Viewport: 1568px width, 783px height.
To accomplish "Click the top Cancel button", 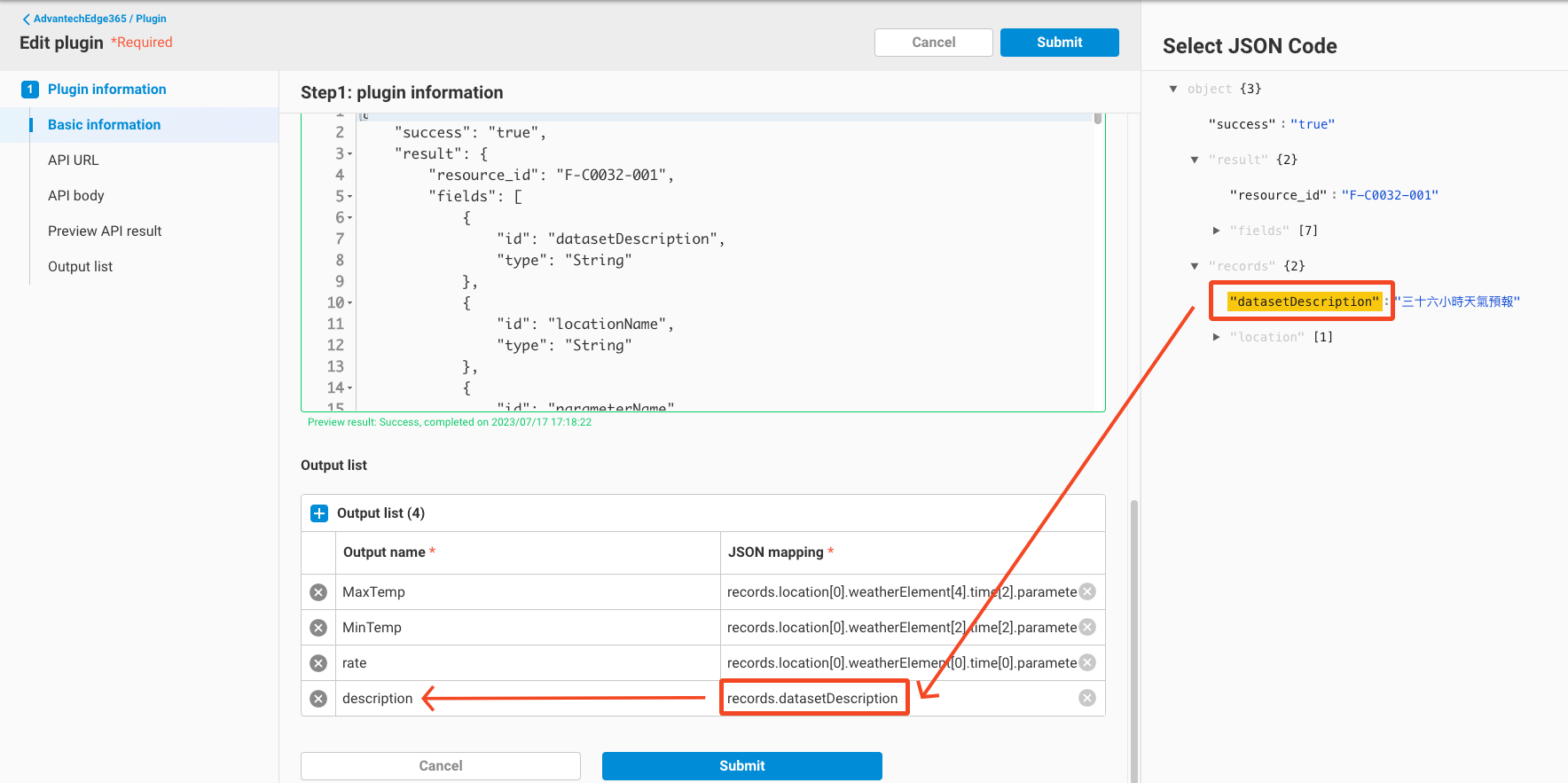I will point(934,43).
